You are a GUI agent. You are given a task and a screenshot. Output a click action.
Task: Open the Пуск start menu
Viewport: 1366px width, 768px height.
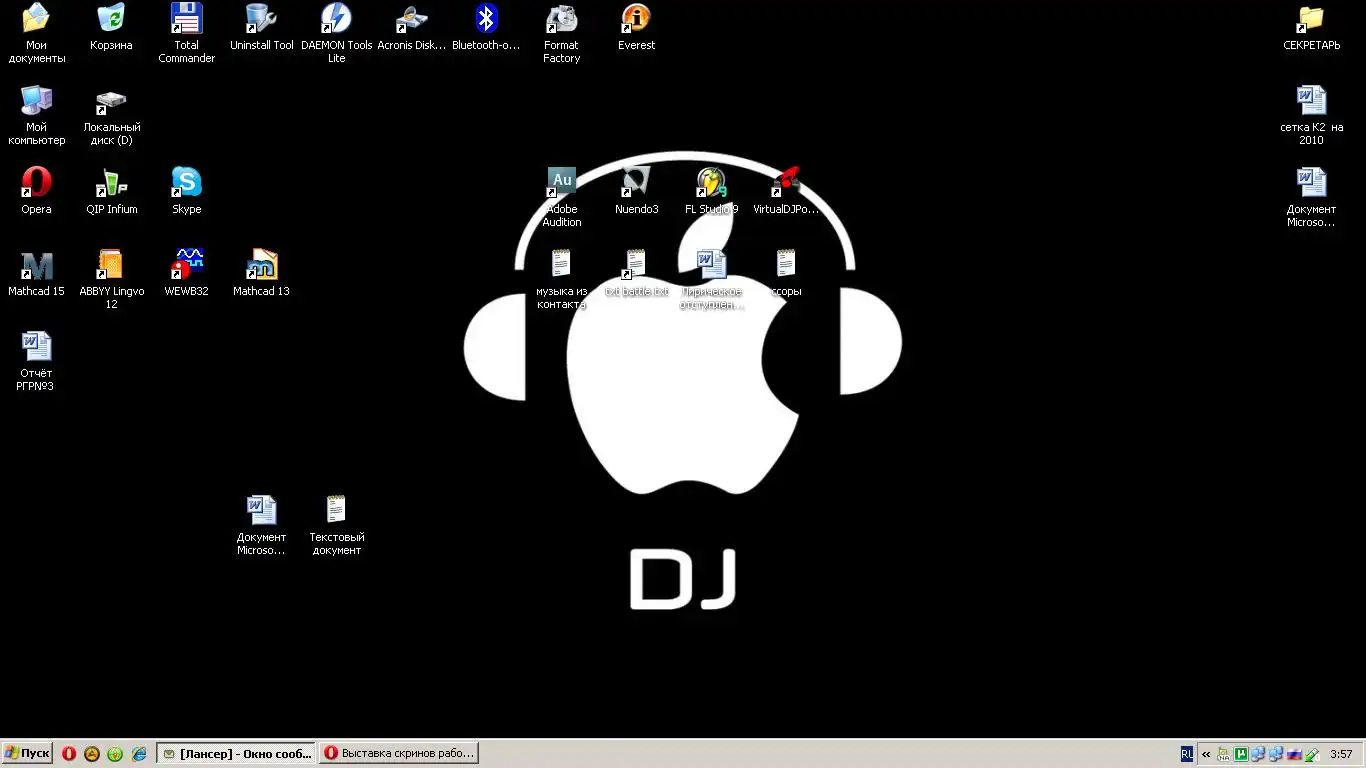tap(27, 754)
